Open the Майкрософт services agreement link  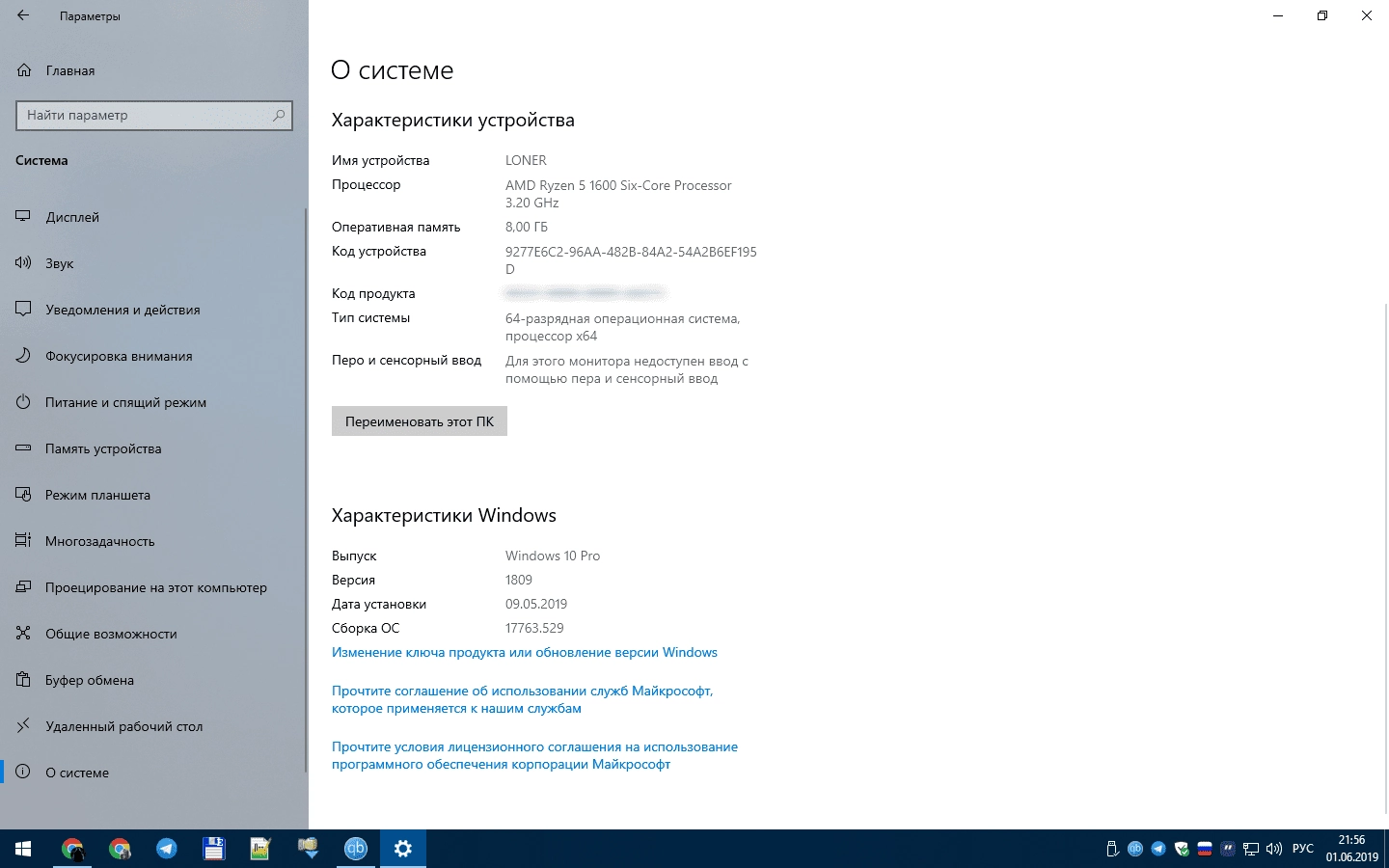click(x=523, y=699)
